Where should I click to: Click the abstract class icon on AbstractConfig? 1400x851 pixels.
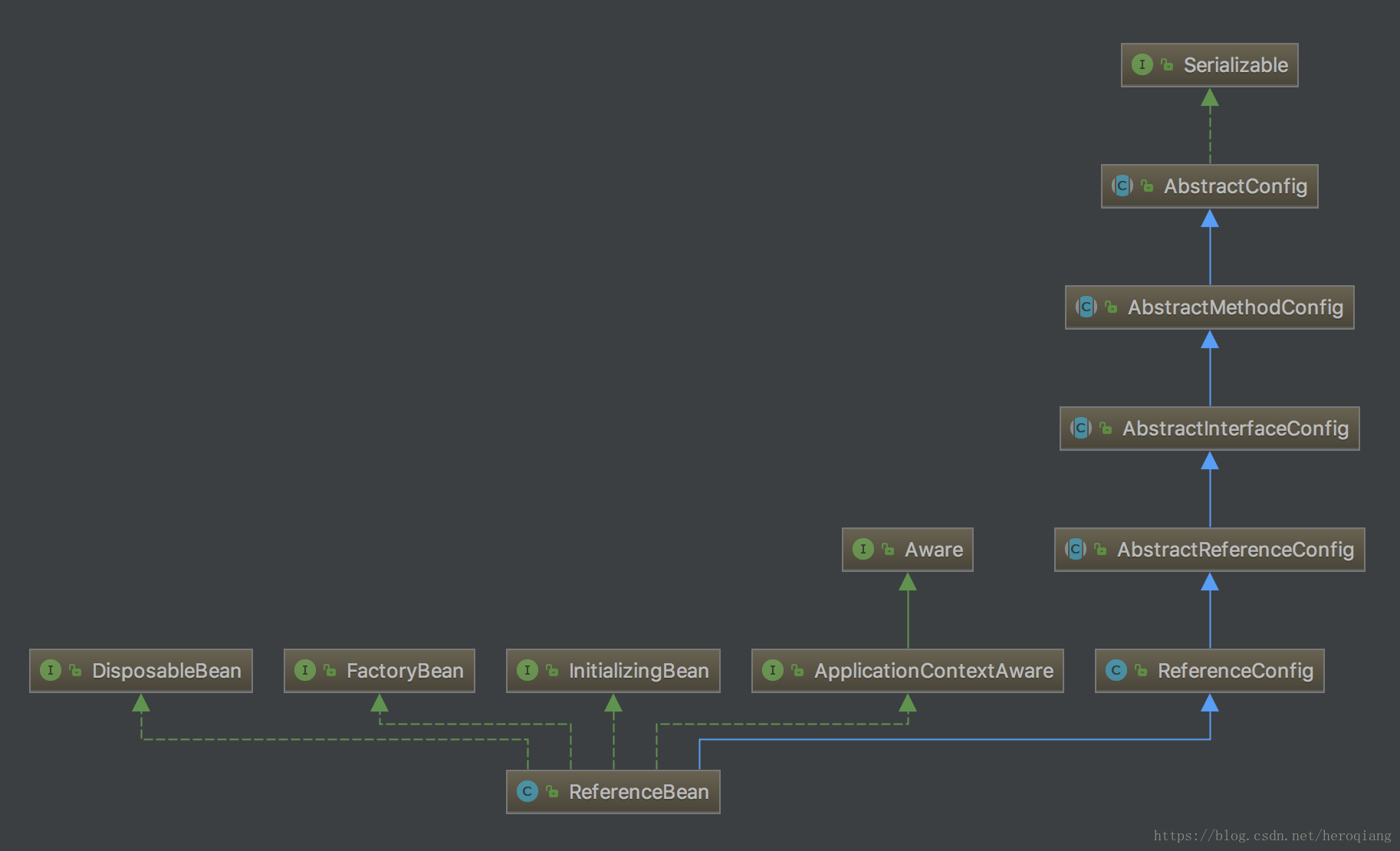click(x=1122, y=186)
